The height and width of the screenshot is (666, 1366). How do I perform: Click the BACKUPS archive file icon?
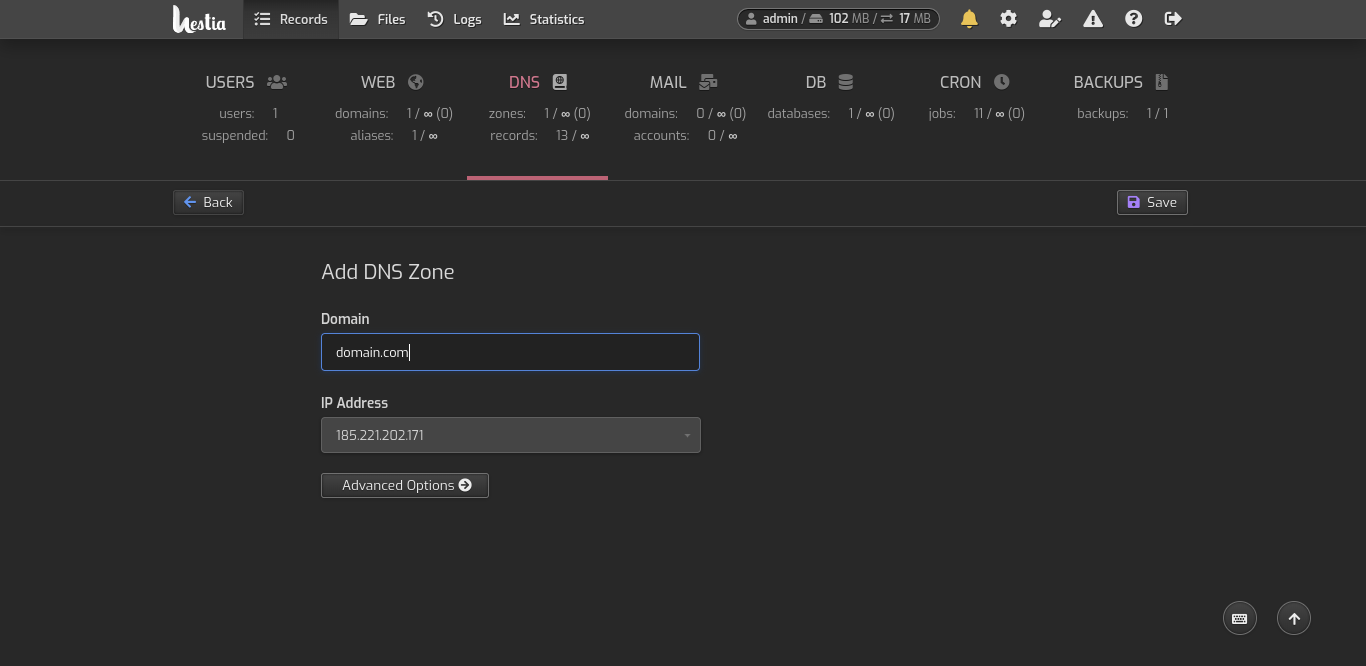(1161, 82)
